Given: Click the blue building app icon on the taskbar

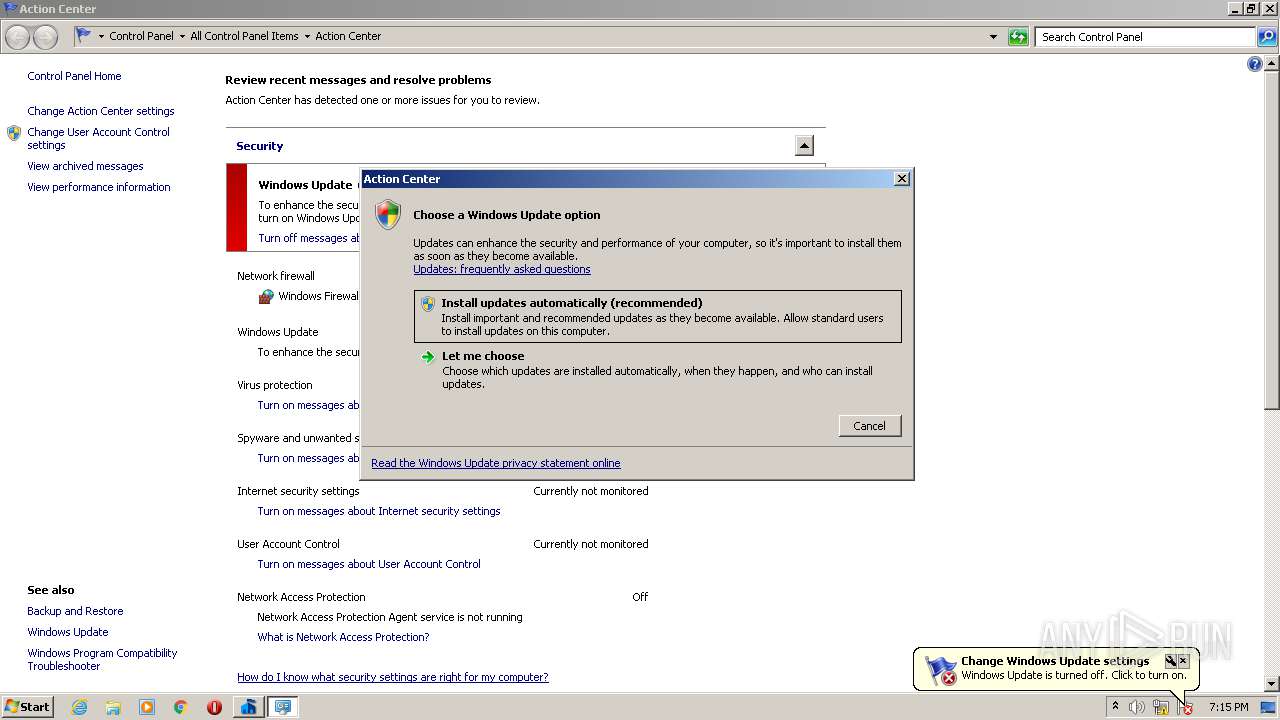Looking at the screenshot, I should point(248,707).
